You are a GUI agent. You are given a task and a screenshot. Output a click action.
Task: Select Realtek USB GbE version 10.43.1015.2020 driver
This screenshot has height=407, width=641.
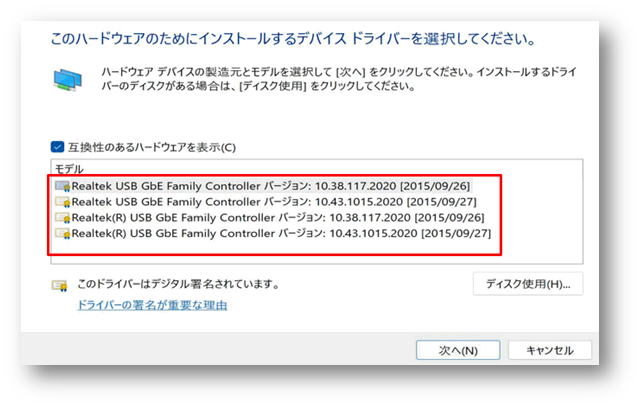[x=266, y=202]
